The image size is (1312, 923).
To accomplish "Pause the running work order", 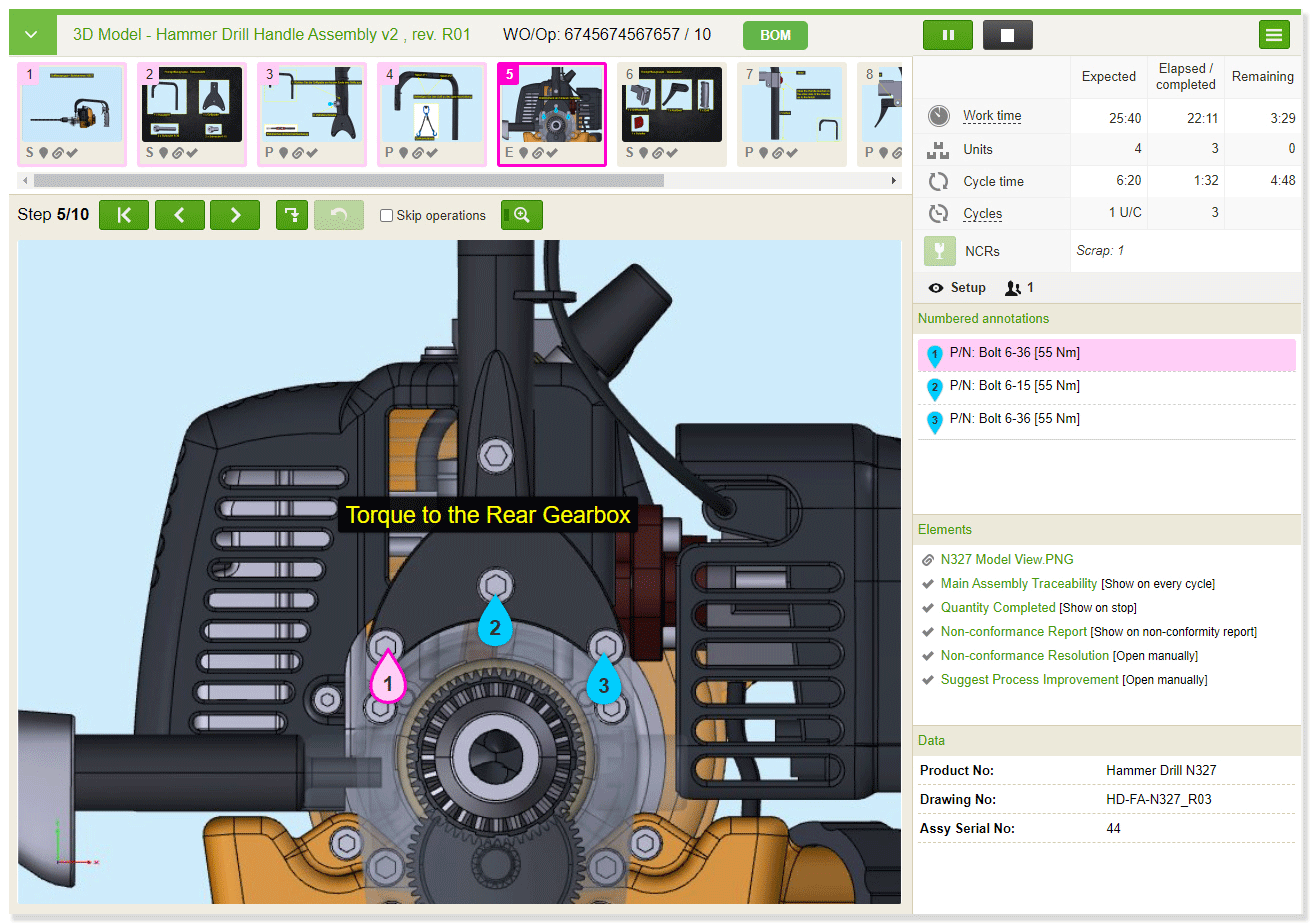I will (x=947, y=35).
